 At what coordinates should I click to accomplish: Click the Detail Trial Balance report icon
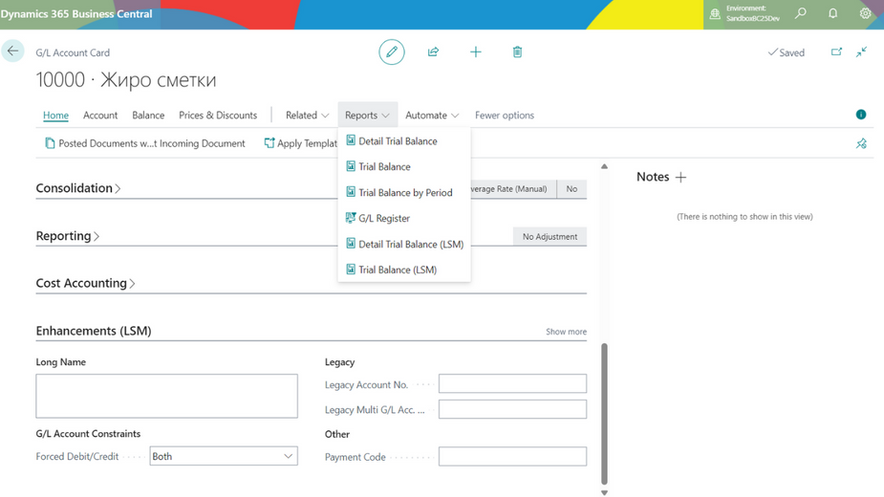coord(351,140)
